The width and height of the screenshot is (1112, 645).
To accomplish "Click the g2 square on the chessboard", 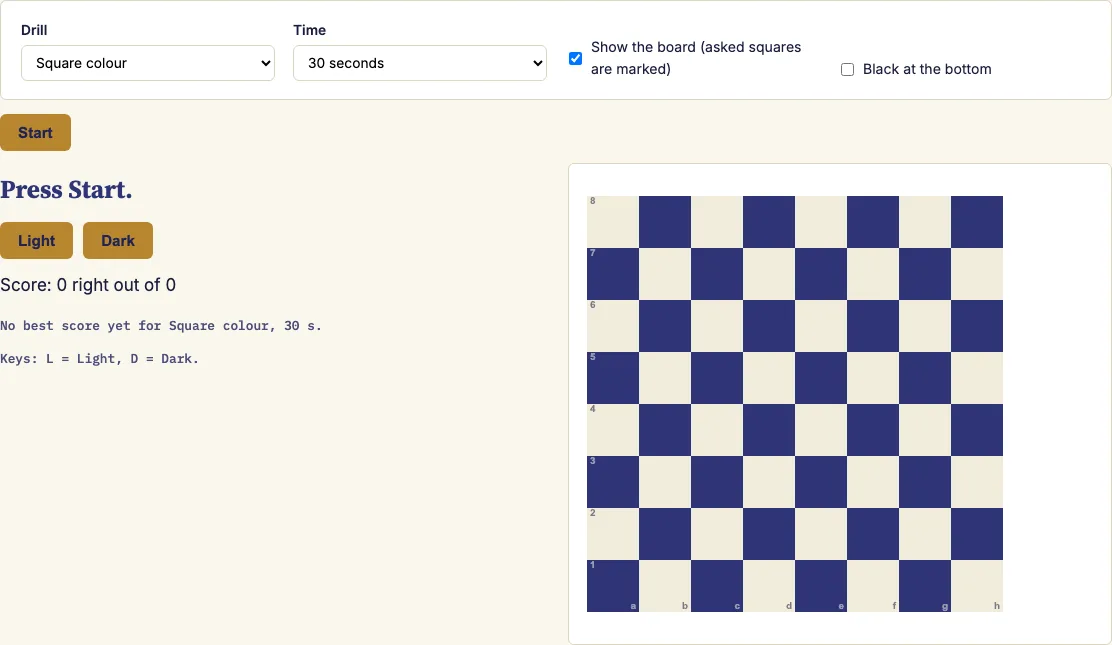I will (925, 534).
